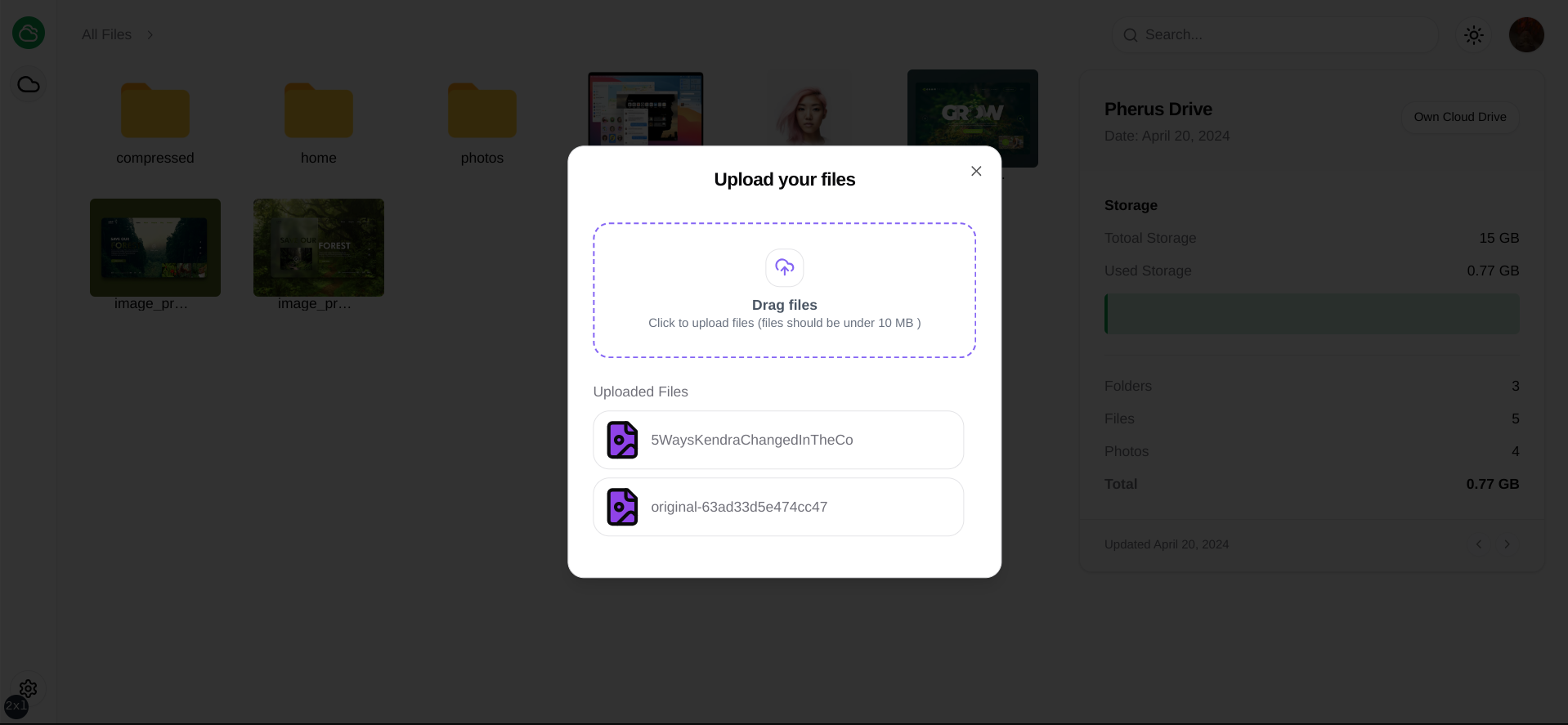This screenshot has width=1568, height=725.
Task: Click the Folders count row label
Action: tap(1128, 386)
